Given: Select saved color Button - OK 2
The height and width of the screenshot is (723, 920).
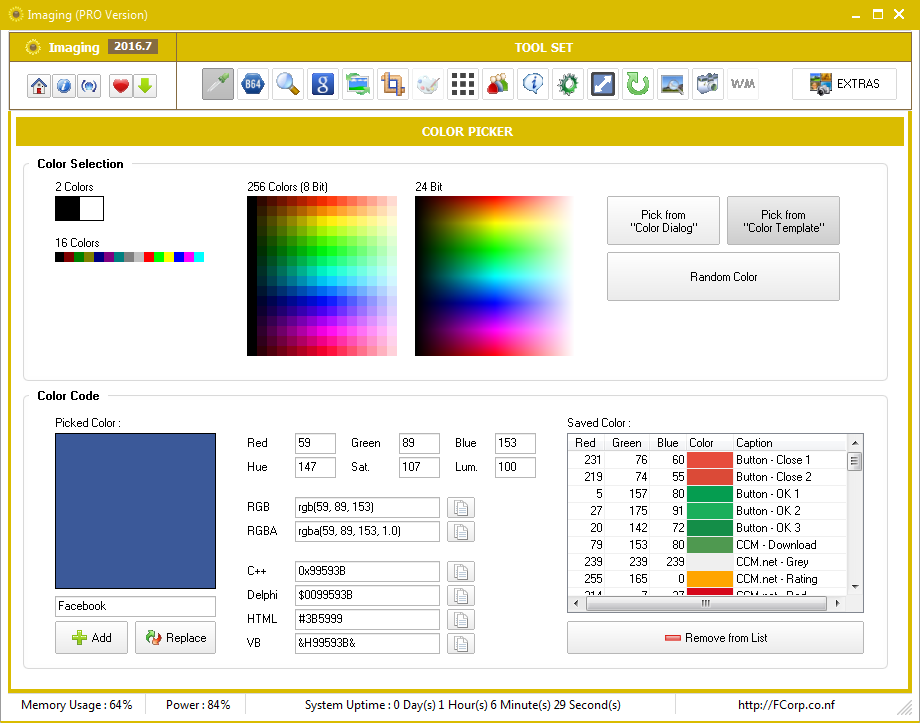Looking at the screenshot, I should pos(707,511).
